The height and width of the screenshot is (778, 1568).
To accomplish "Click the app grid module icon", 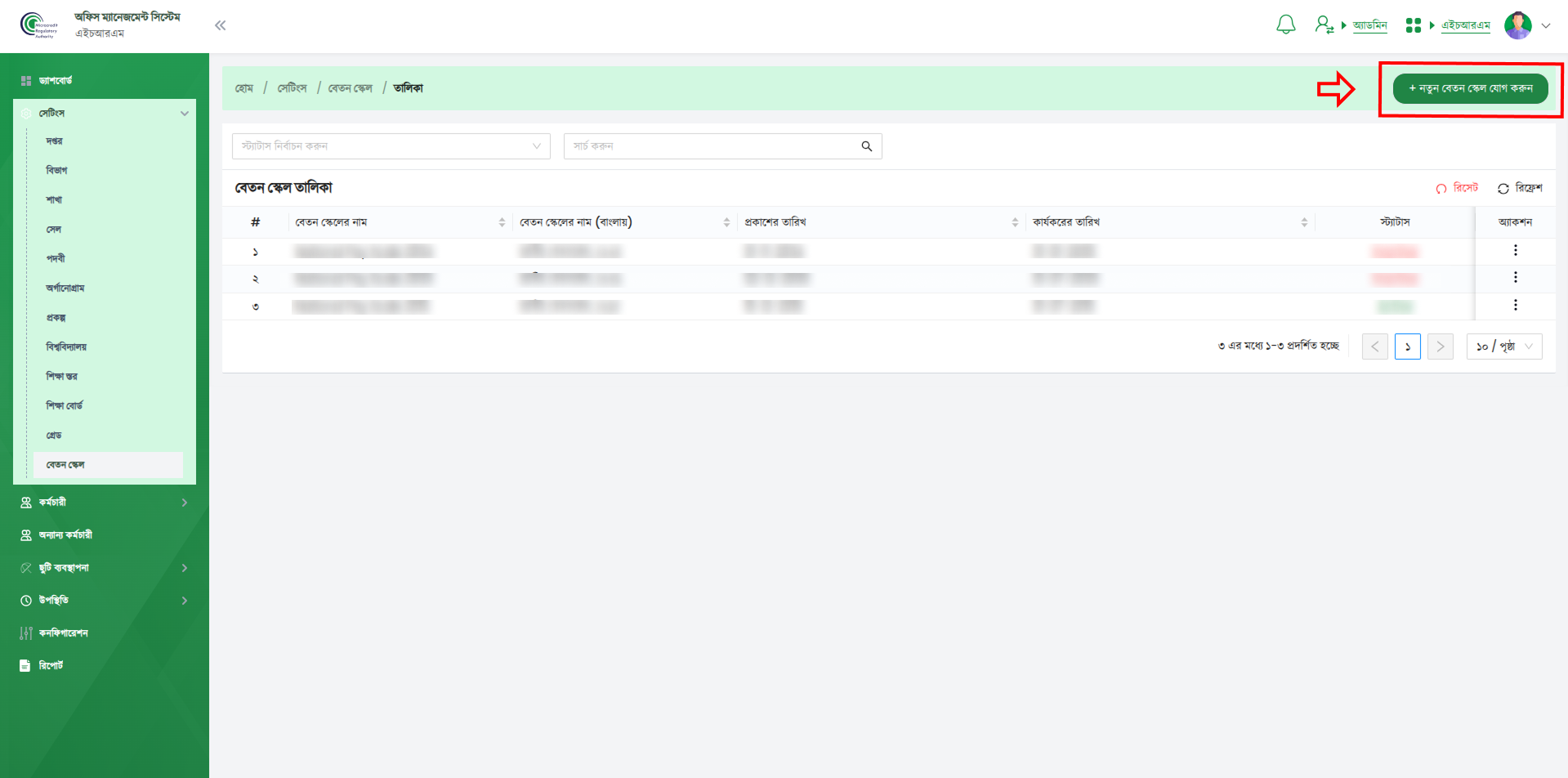I will (1413, 25).
